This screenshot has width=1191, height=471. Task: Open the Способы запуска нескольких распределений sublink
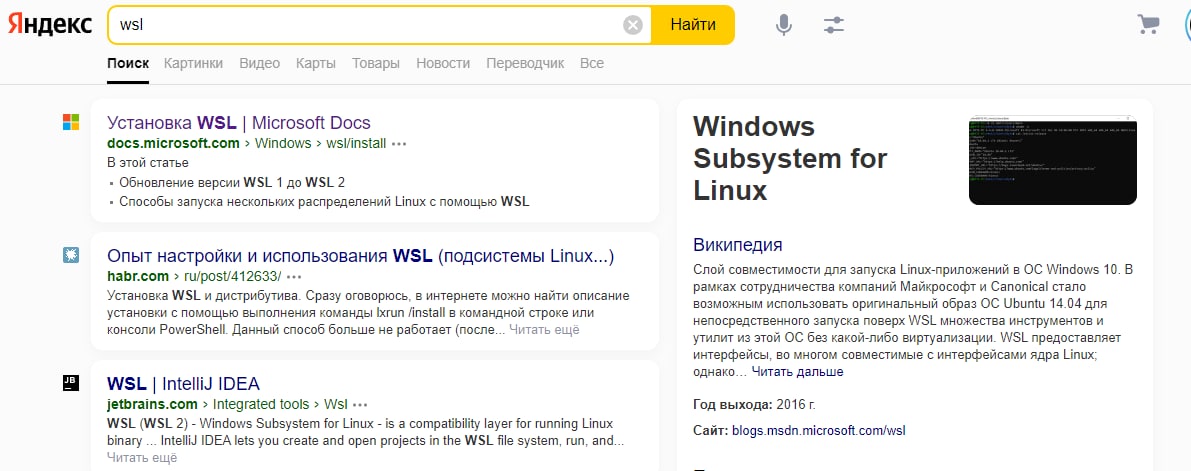[324, 202]
